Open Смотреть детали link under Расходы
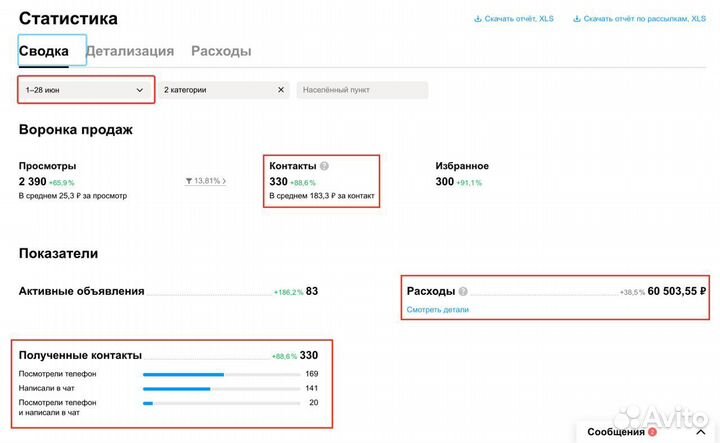The width and height of the screenshot is (720, 443). [x=438, y=310]
